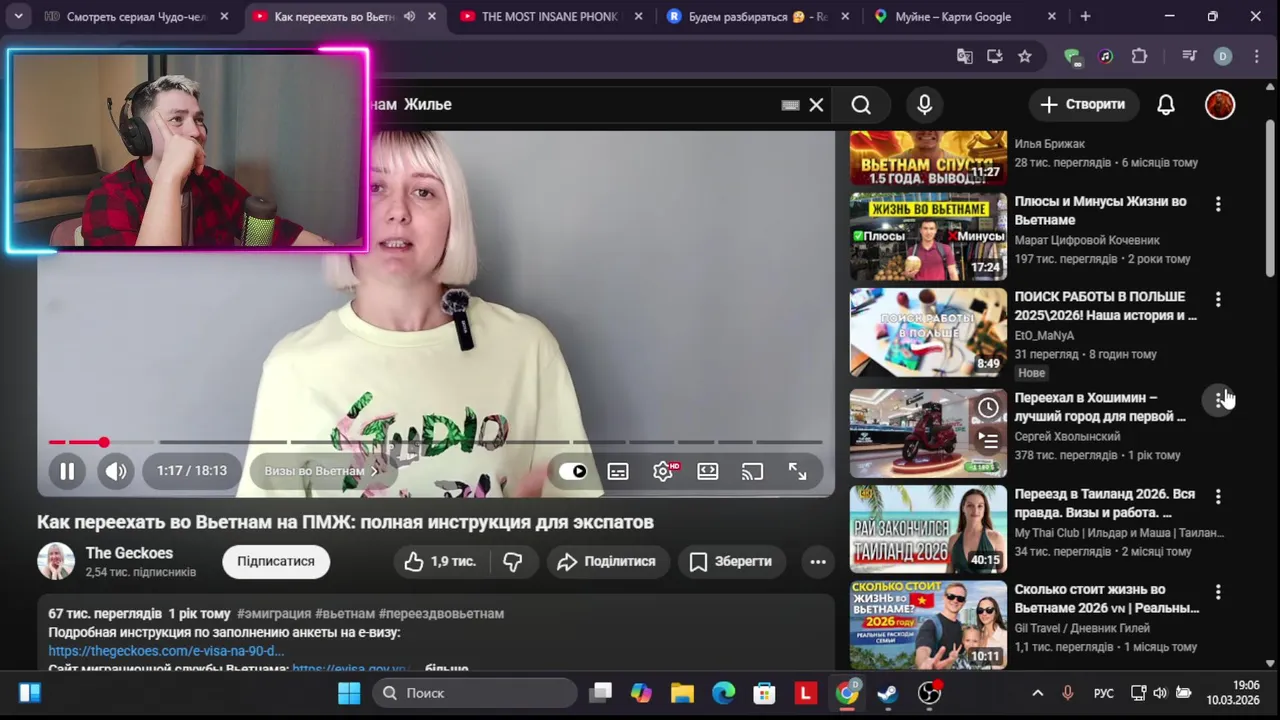
Task: Open Steam from the taskbar
Action: click(x=887, y=693)
